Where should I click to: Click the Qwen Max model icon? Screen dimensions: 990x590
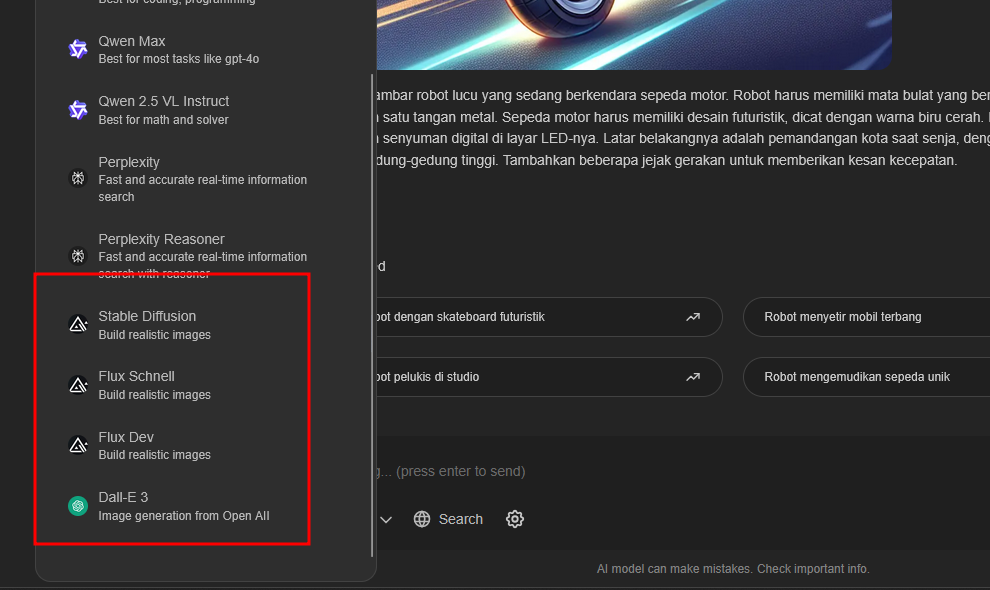tap(78, 49)
